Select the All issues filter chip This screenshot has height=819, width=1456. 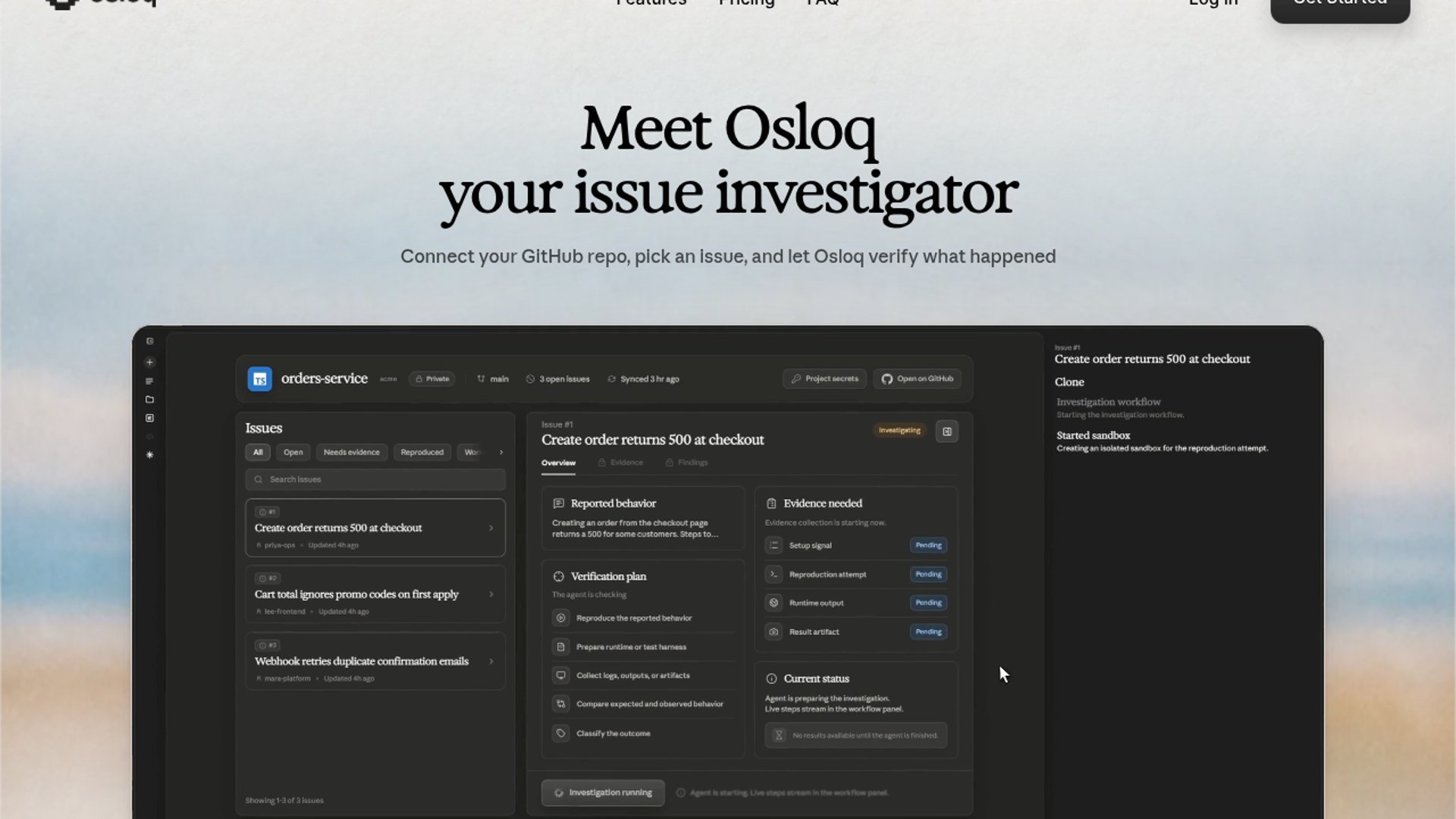click(258, 453)
